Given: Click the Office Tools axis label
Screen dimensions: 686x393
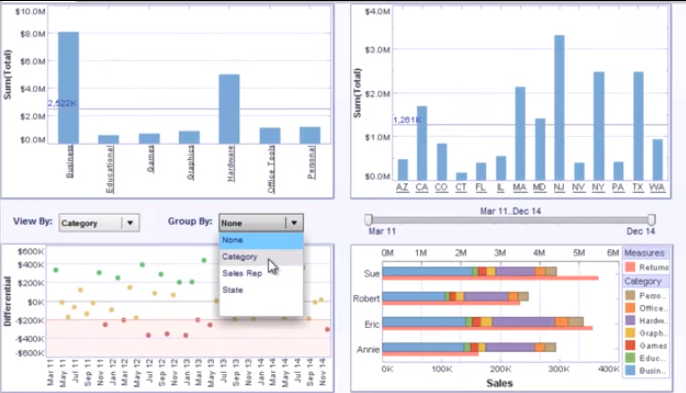Looking at the screenshot, I should 271,169.
